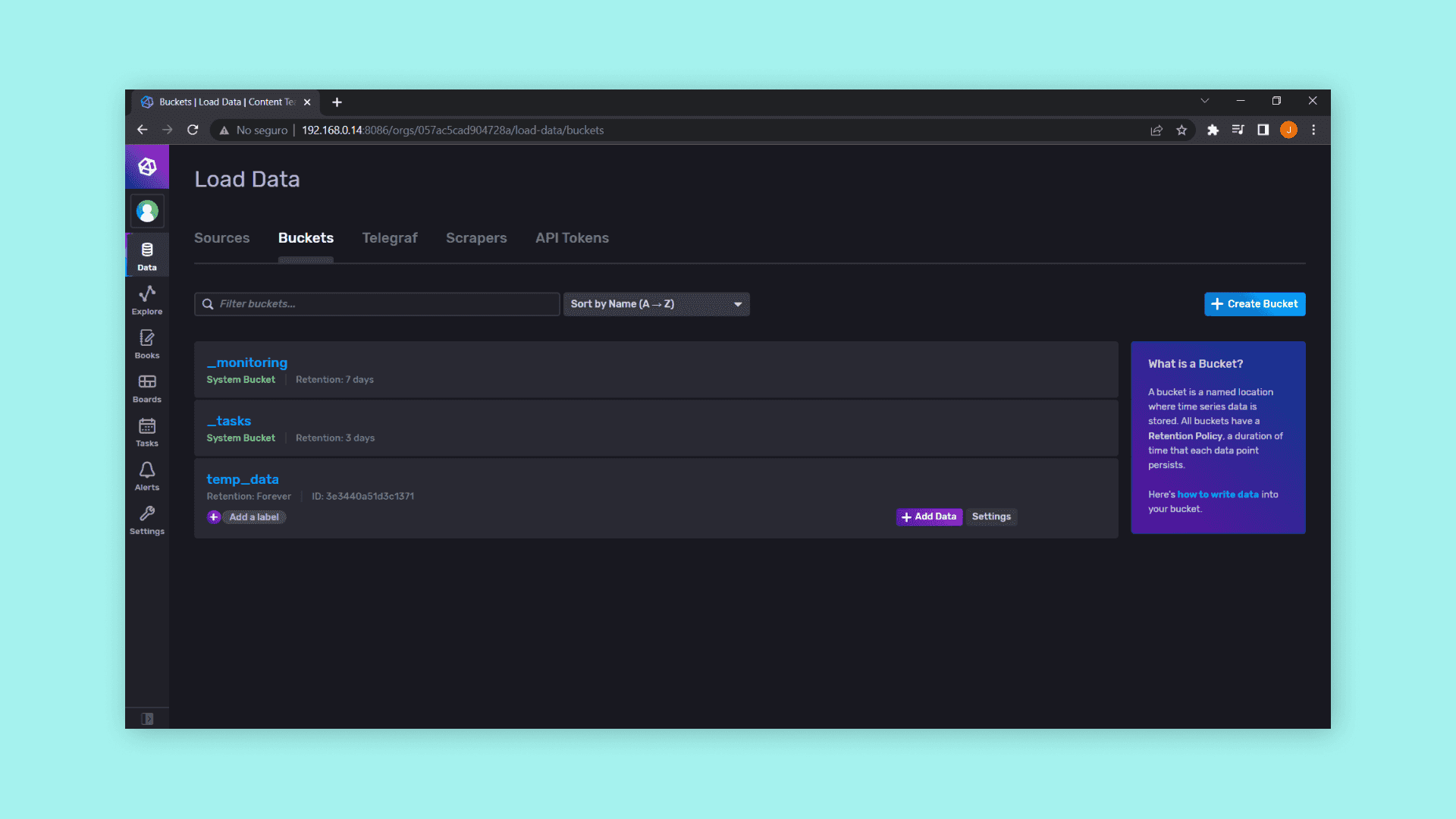Screen dimensions: 1456x819
Task: Go to Books notebooks icon
Action: (x=147, y=344)
